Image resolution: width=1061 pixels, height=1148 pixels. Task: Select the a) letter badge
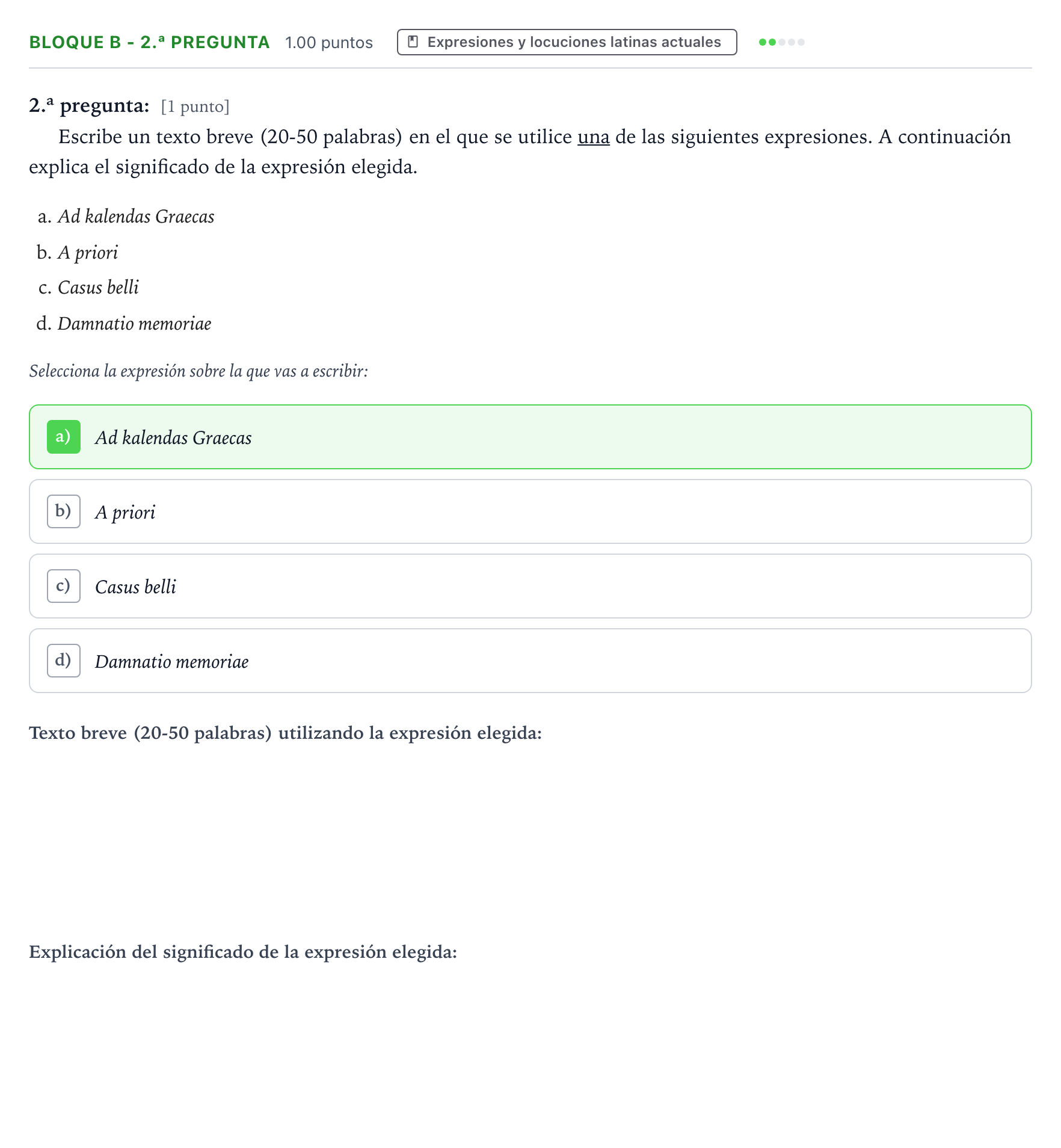[x=64, y=437]
